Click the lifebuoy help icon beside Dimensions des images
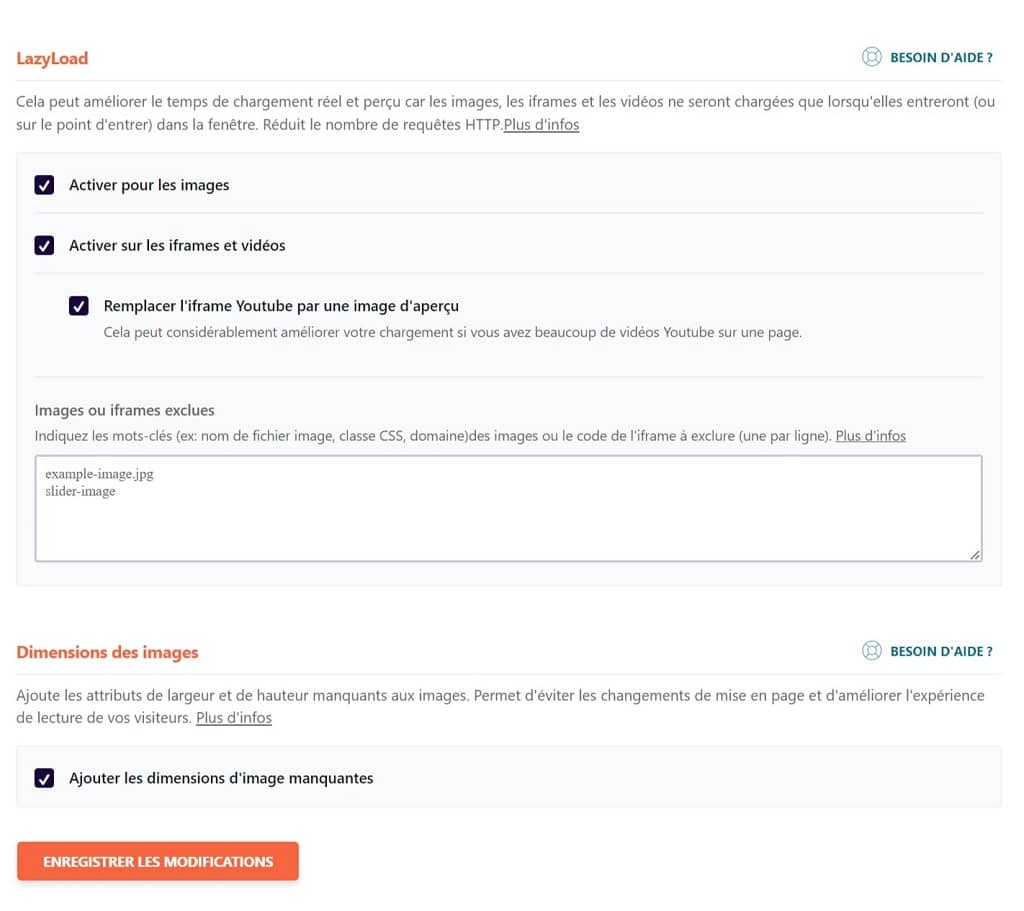This screenshot has height=911, width=1024. pos(871,650)
